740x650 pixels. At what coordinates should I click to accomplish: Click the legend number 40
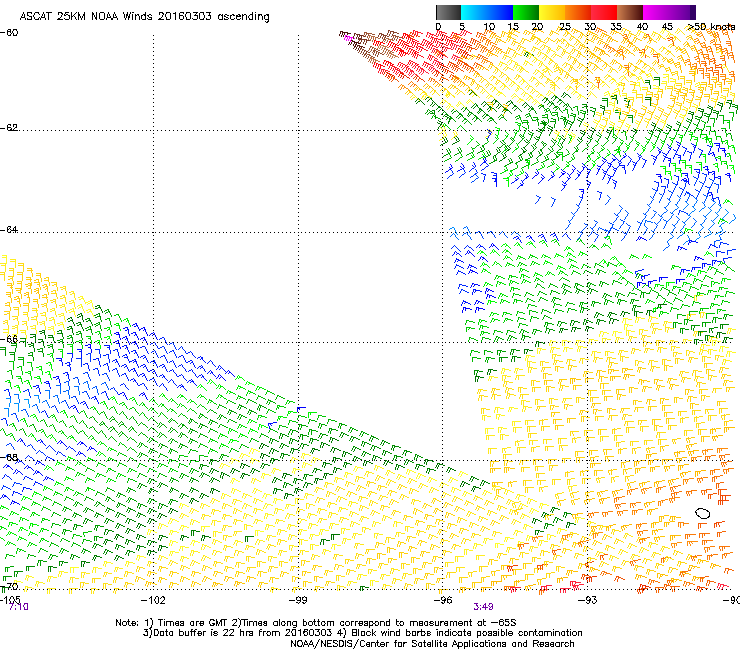click(643, 27)
